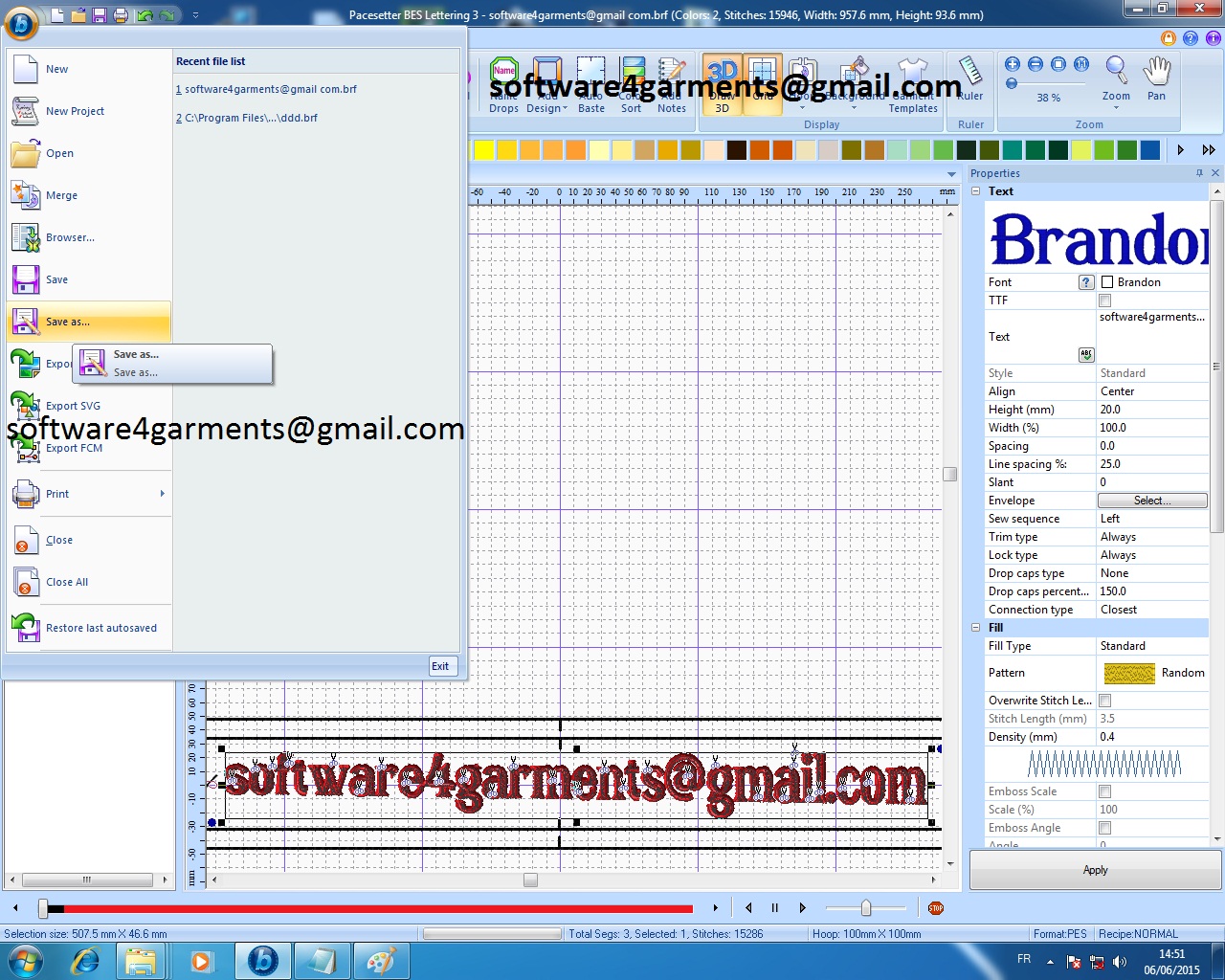Pick the bright yellow thread color swatch

point(484,150)
